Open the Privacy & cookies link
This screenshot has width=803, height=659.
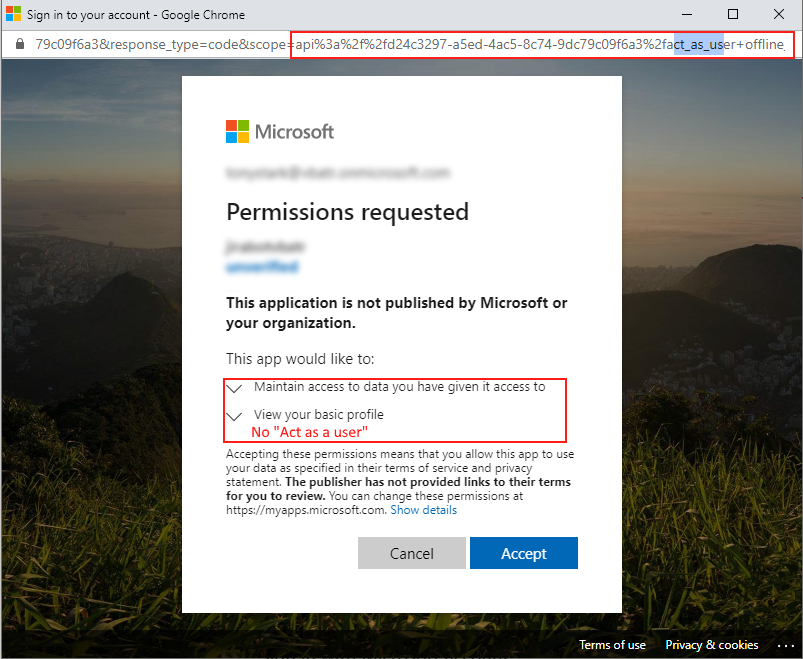pos(711,645)
